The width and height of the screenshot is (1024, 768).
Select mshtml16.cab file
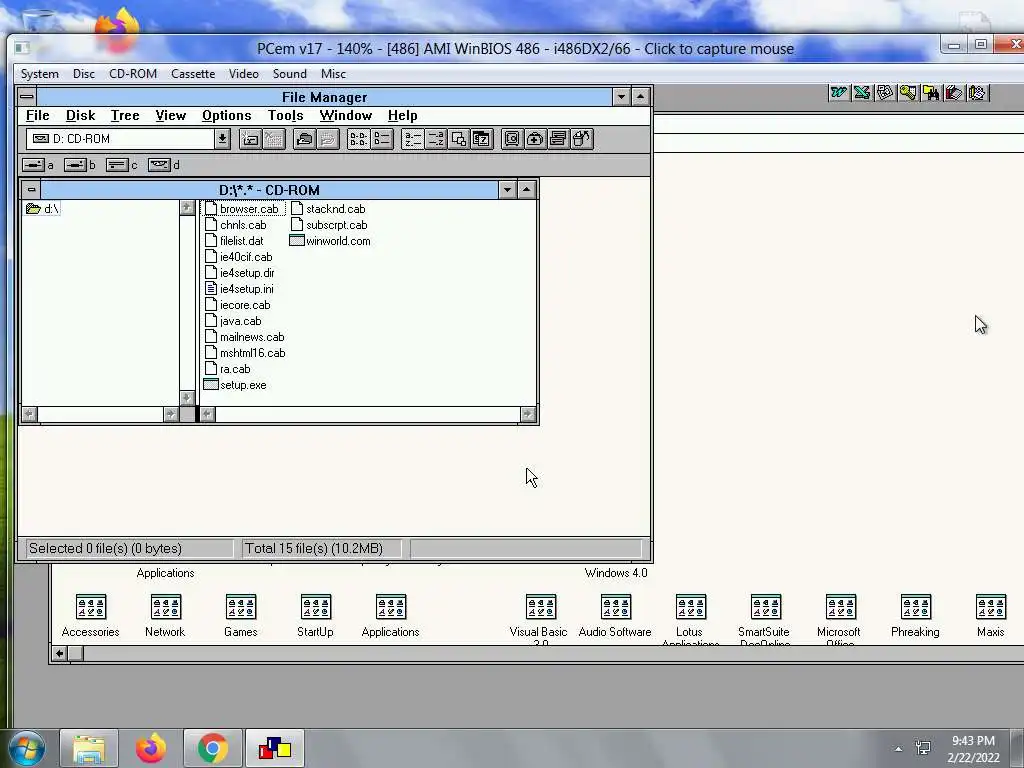click(x=245, y=353)
